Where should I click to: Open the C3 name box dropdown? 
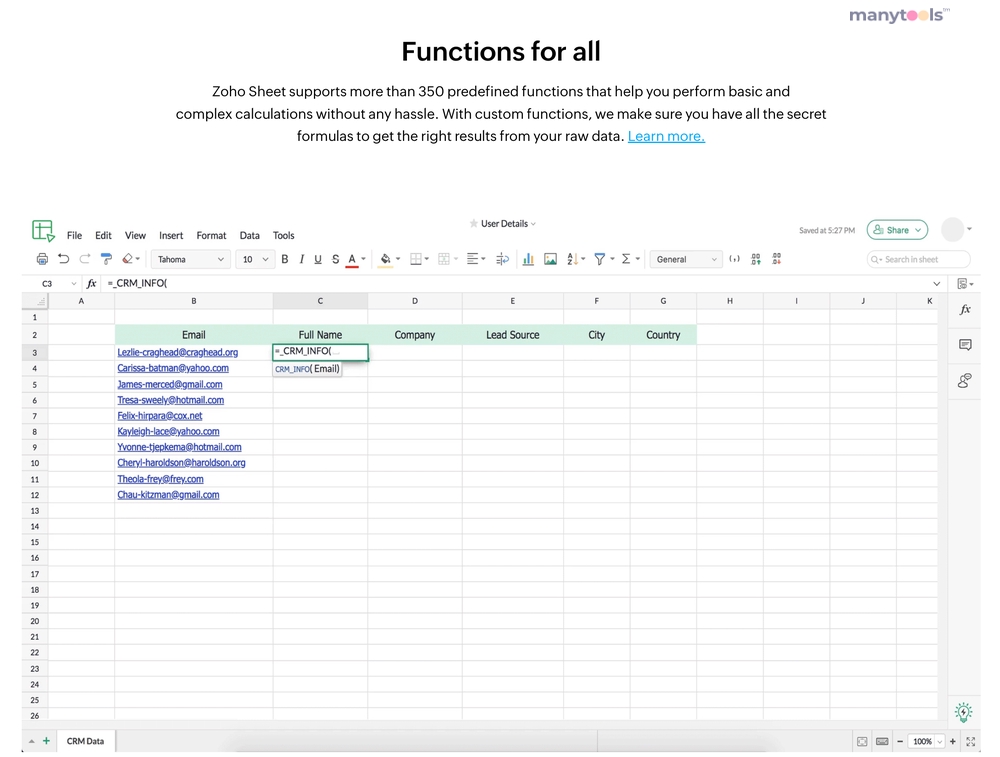coord(74,284)
